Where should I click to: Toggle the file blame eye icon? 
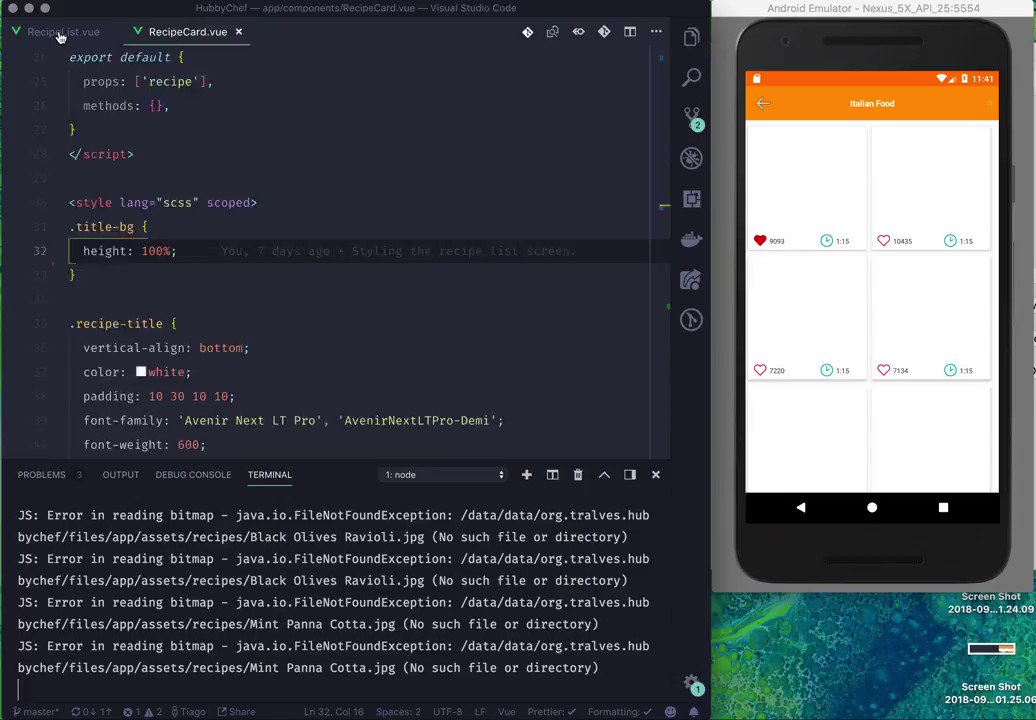coord(579,32)
